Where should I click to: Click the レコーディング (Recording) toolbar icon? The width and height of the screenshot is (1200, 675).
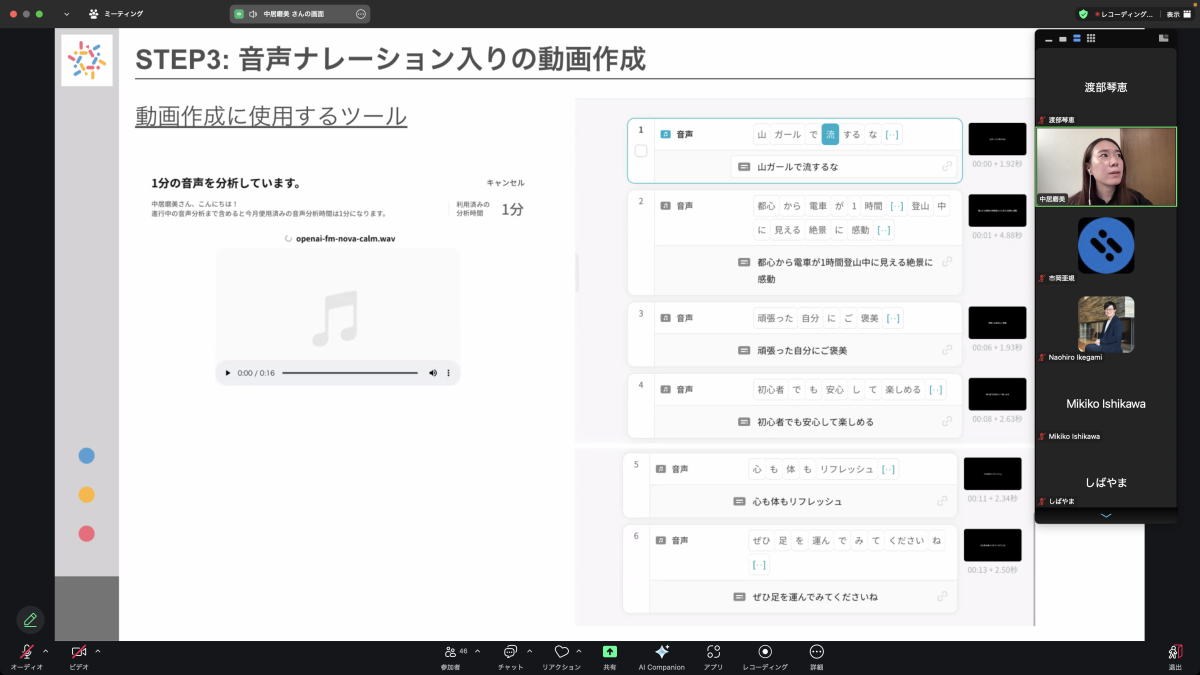click(765, 652)
